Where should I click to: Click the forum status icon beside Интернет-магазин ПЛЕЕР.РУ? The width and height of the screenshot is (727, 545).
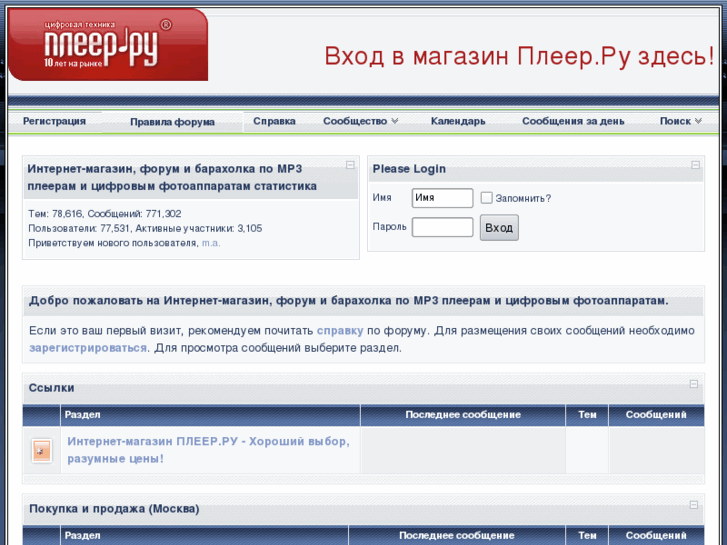(41, 450)
